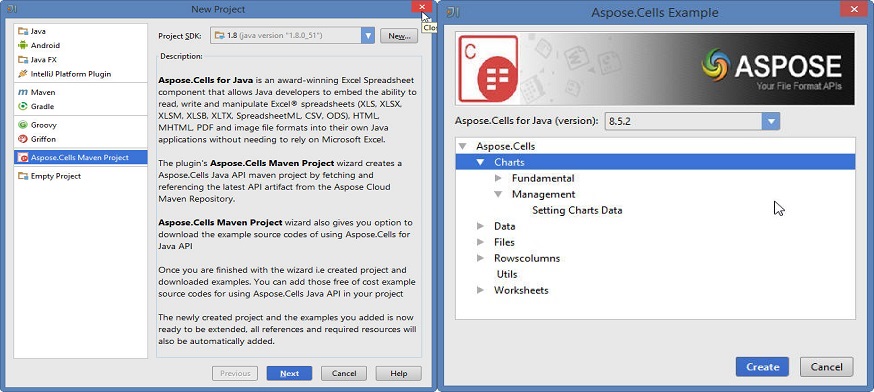Open the Aspose.Cells version dropdown arrow
Image resolution: width=874 pixels, height=392 pixels.
[x=771, y=121]
